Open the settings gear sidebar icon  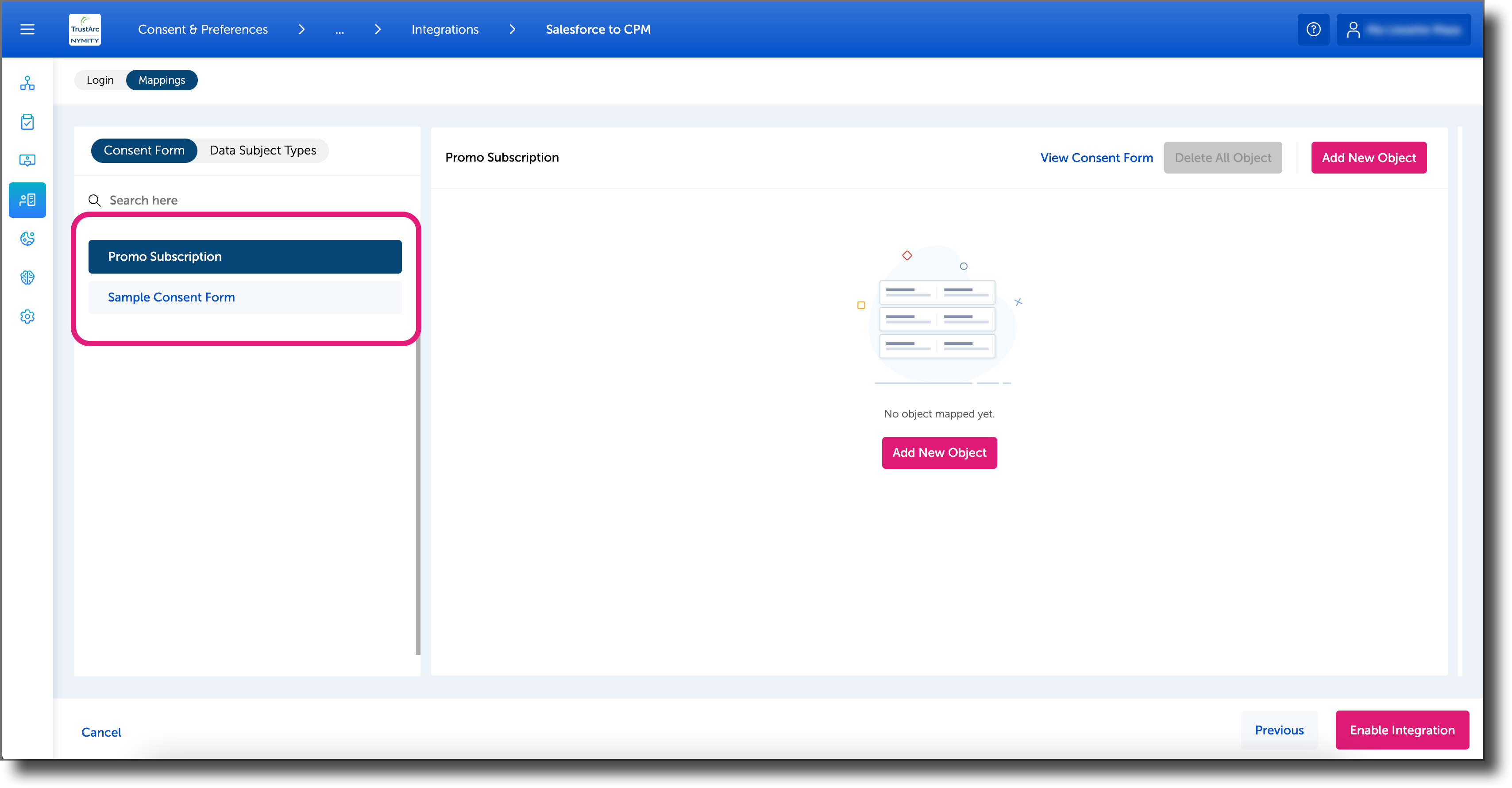27,317
